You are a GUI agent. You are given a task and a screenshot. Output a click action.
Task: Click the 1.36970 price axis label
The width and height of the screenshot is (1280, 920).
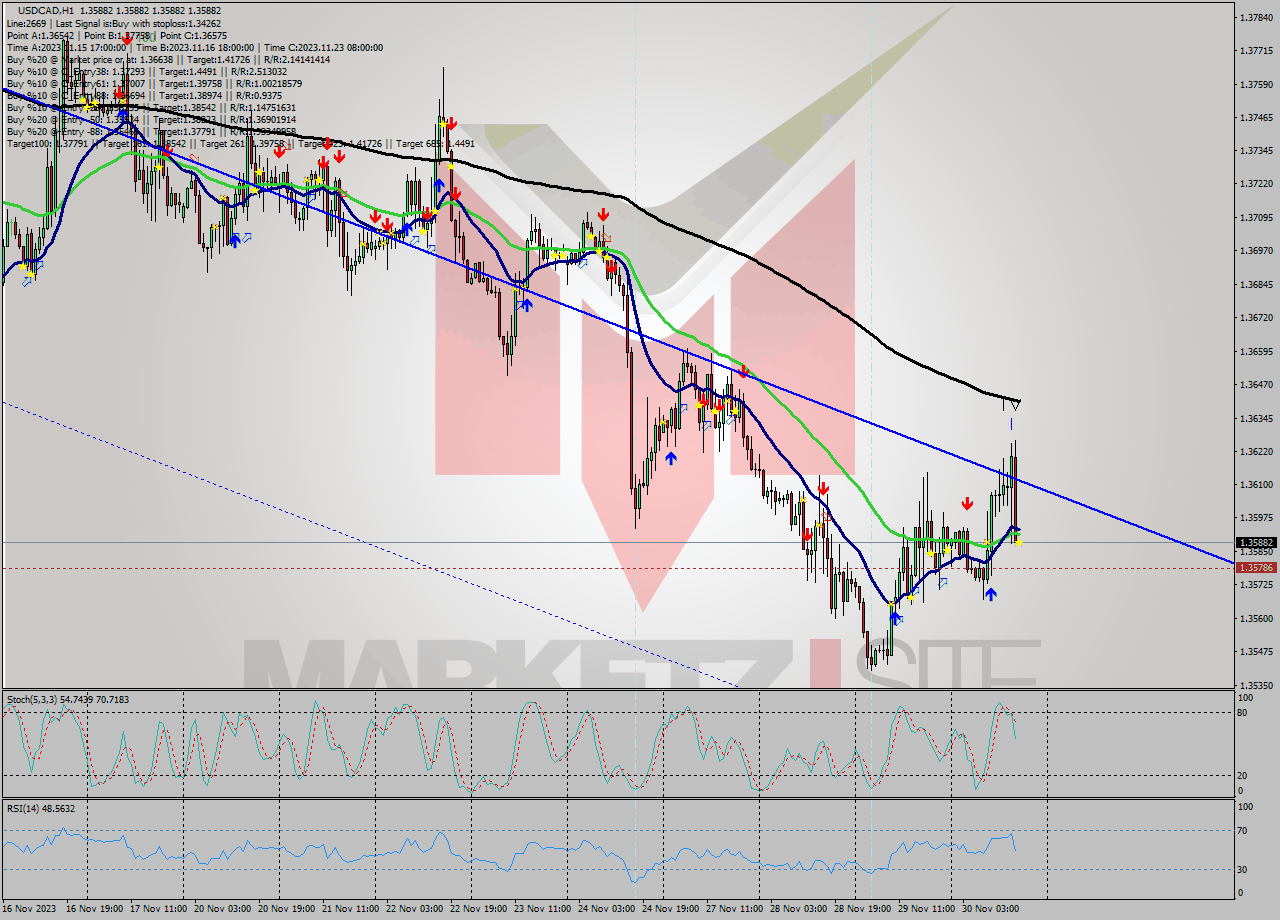tap(1257, 250)
